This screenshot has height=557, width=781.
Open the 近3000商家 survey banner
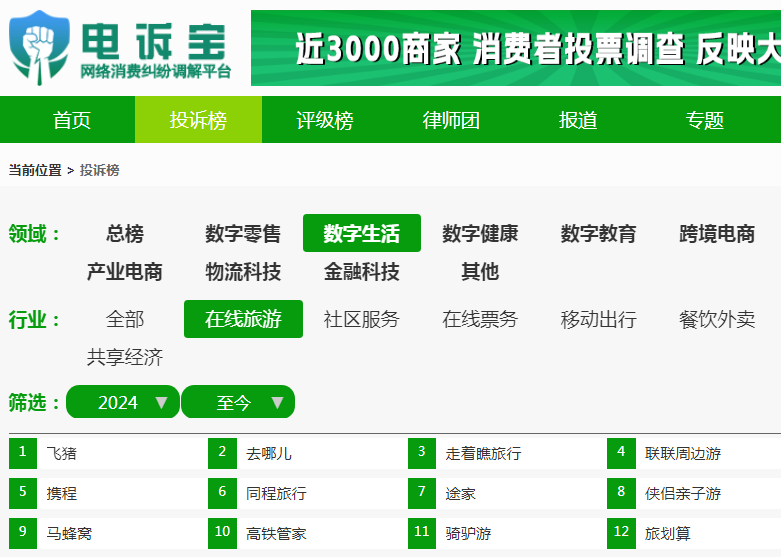pos(516,48)
